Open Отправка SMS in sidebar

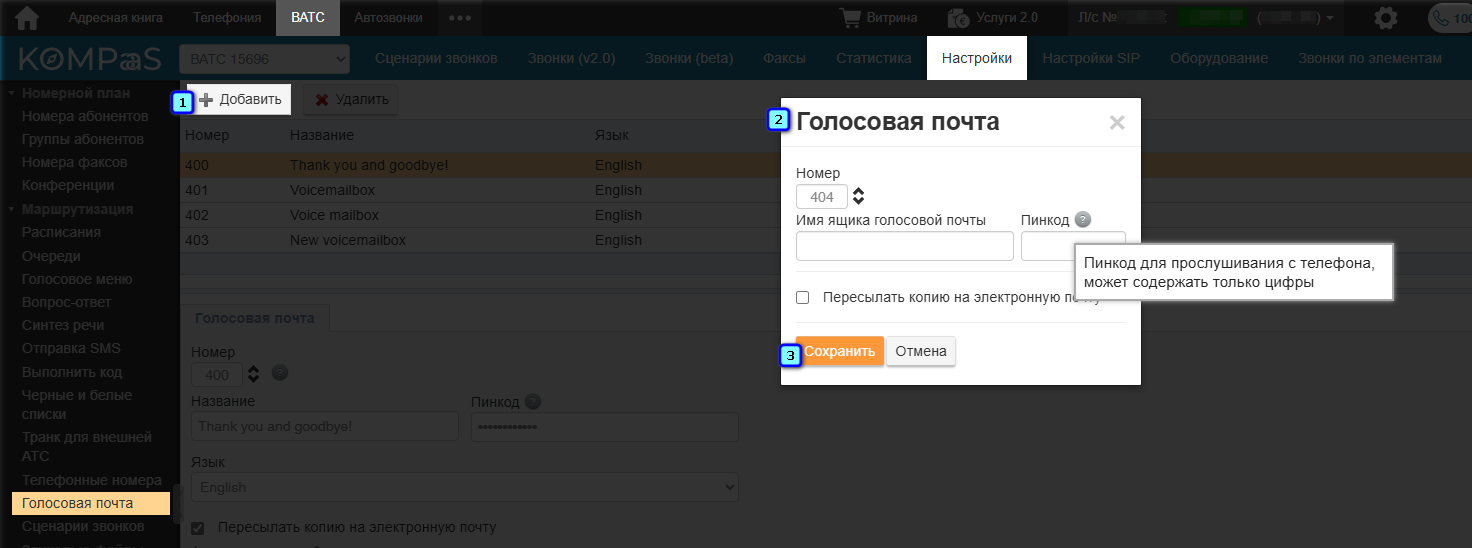(x=71, y=348)
